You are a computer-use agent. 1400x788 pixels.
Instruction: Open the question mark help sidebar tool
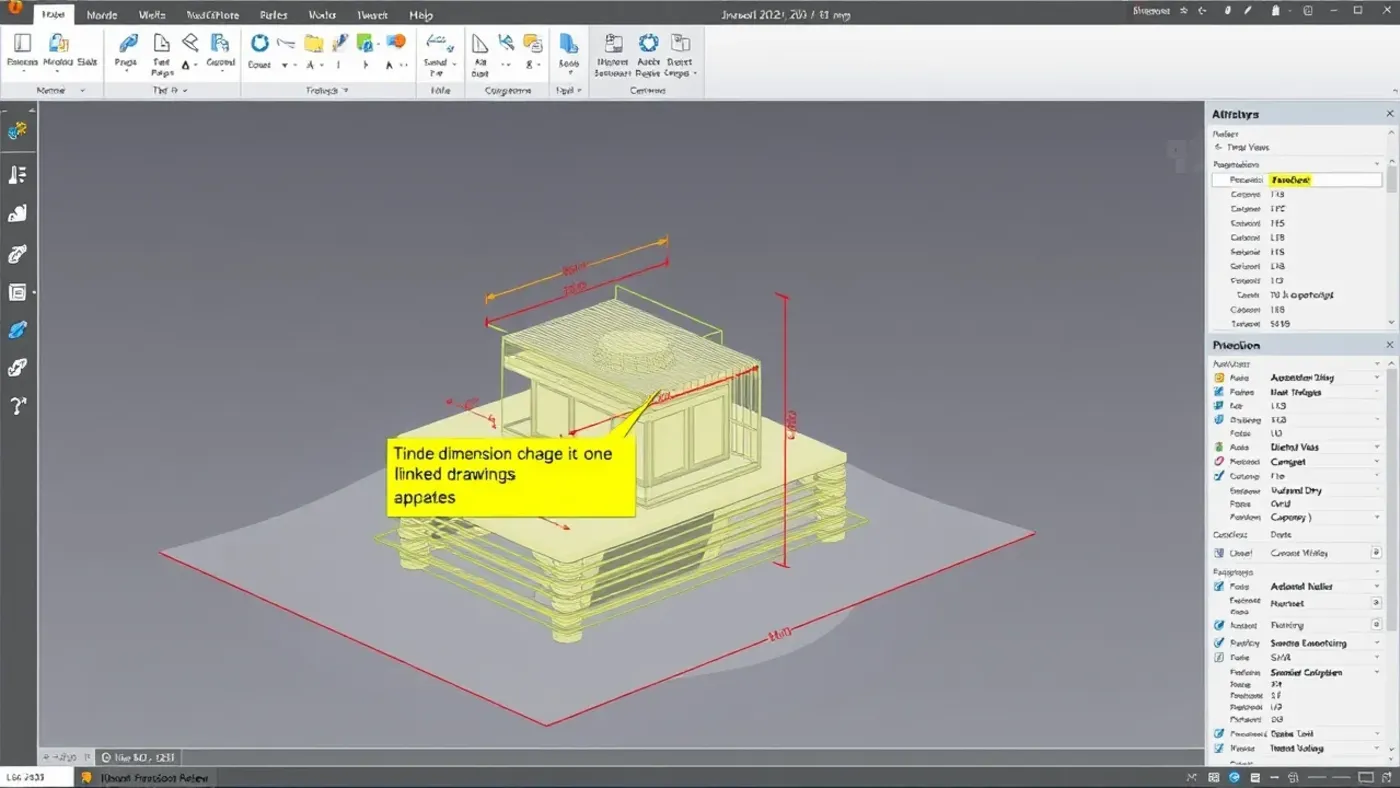point(17,406)
